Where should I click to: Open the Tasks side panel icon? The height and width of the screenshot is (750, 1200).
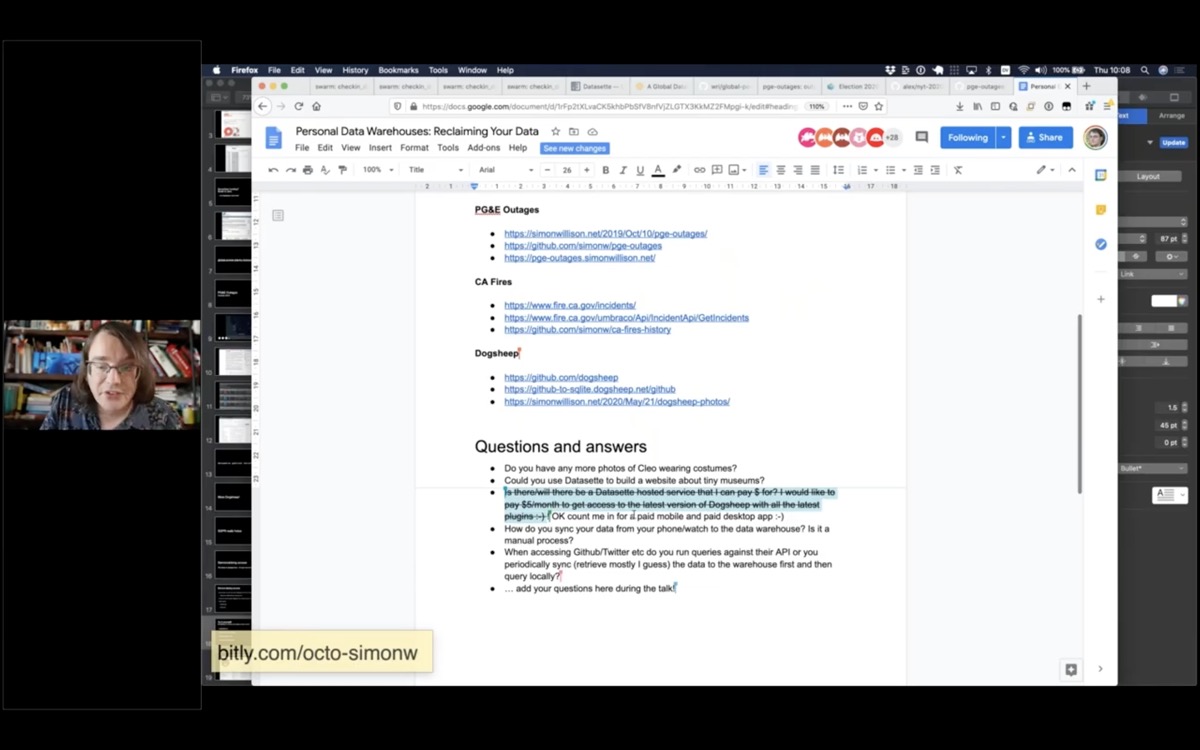point(1101,244)
